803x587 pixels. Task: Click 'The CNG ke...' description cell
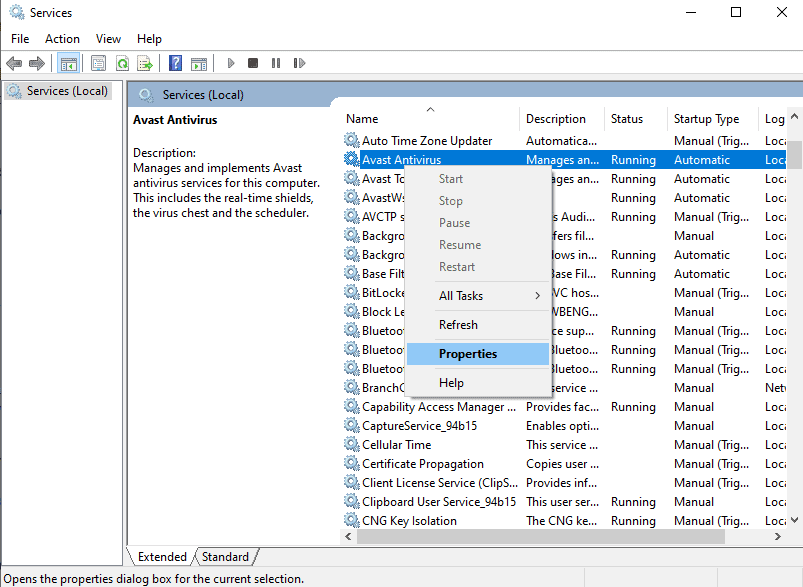561,520
